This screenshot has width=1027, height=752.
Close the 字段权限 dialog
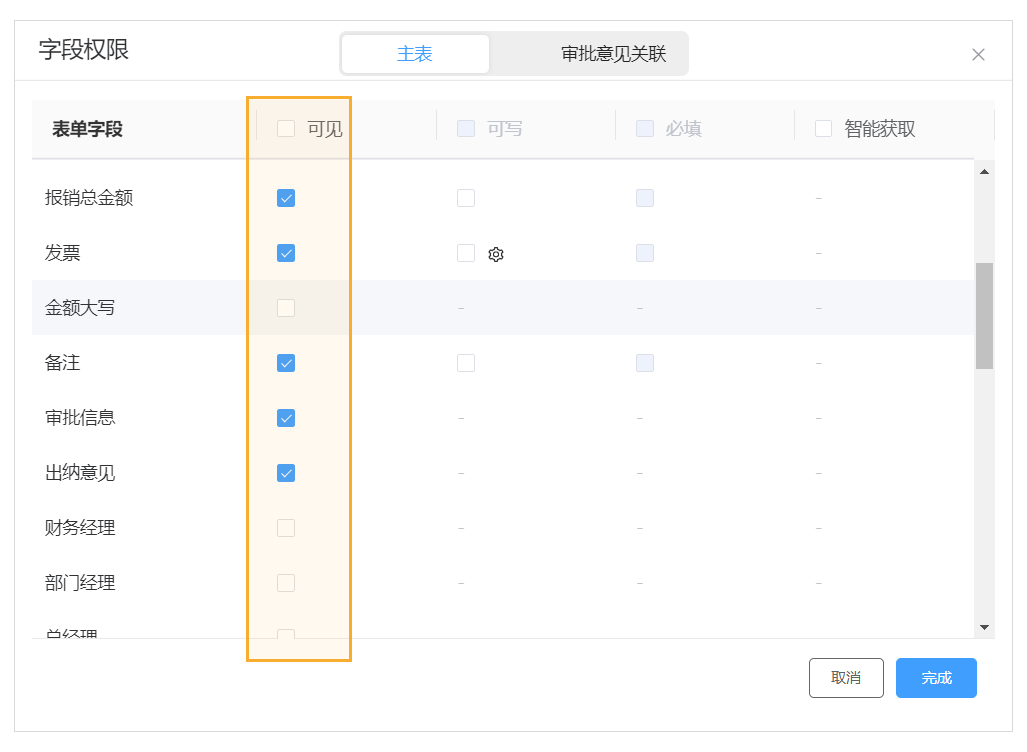[x=978, y=54]
